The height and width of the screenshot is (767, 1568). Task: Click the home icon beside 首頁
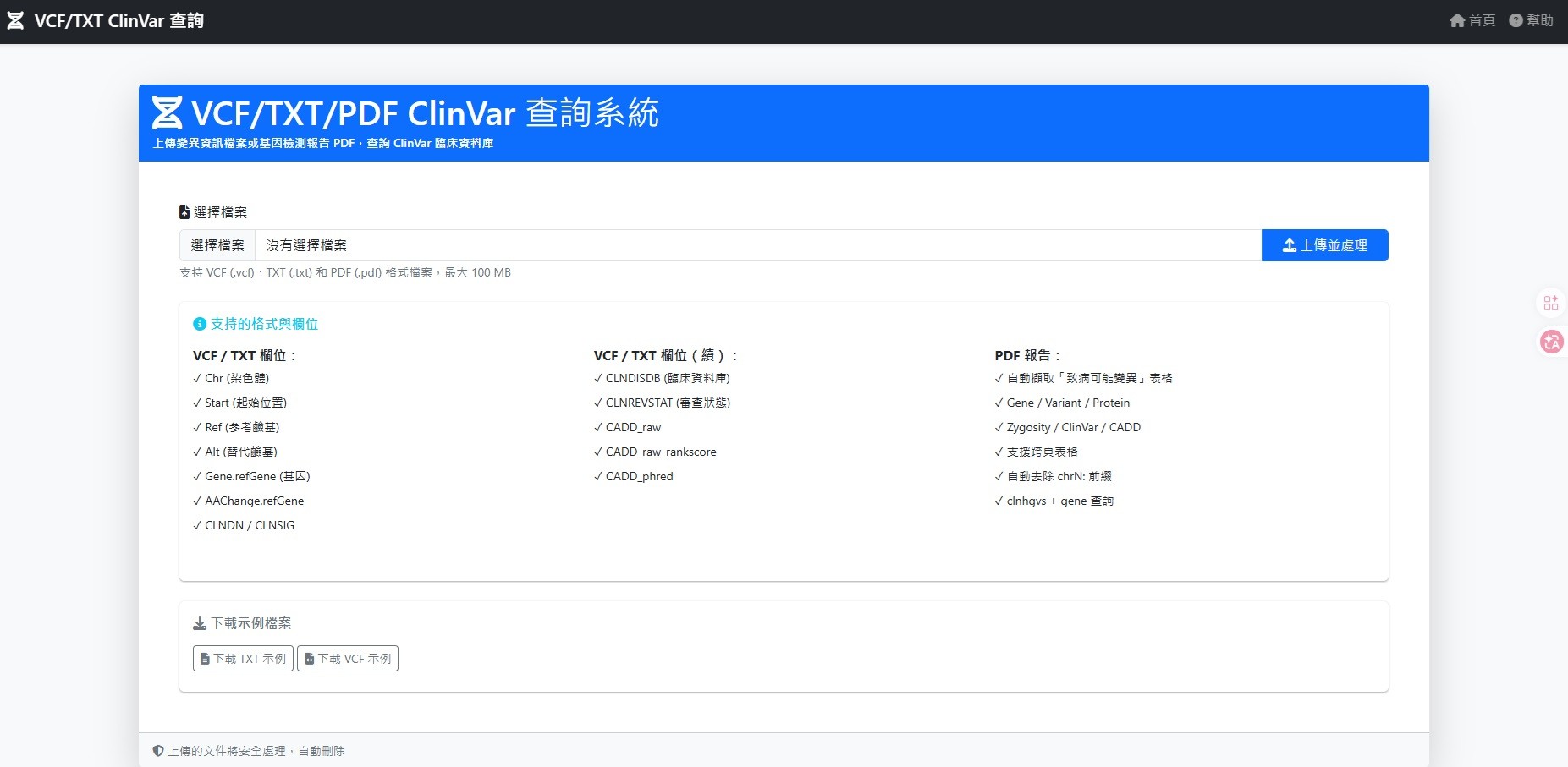click(1457, 20)
